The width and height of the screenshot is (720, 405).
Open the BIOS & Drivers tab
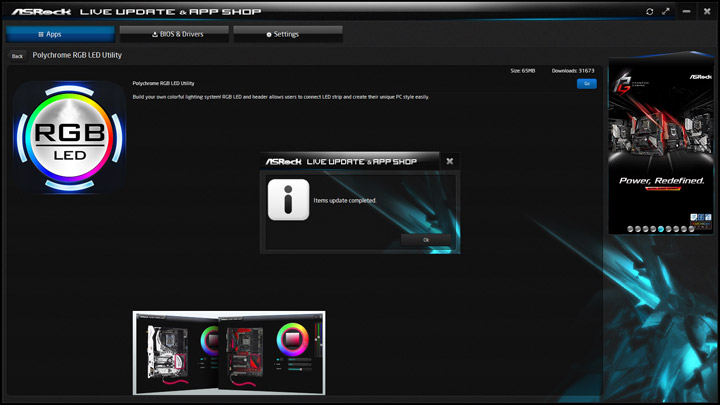[174, 34]
